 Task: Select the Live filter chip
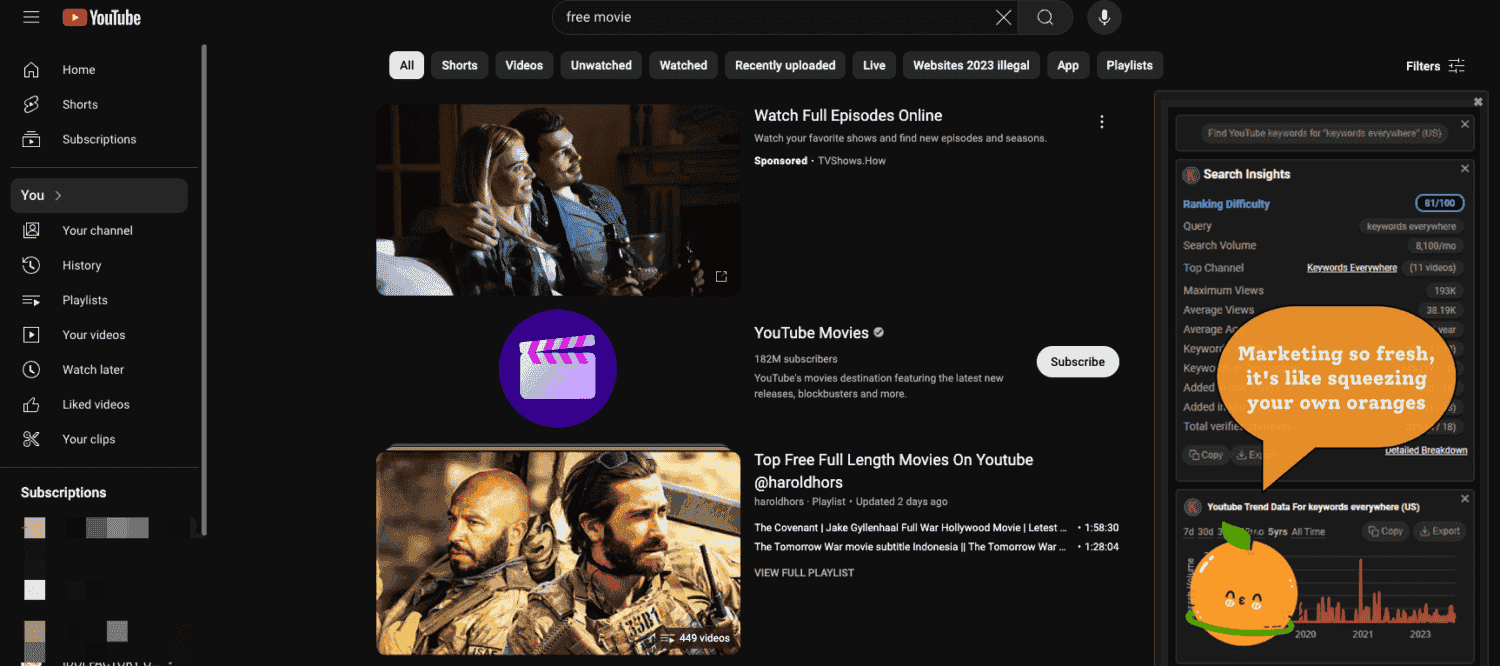[x=874, y=65]
